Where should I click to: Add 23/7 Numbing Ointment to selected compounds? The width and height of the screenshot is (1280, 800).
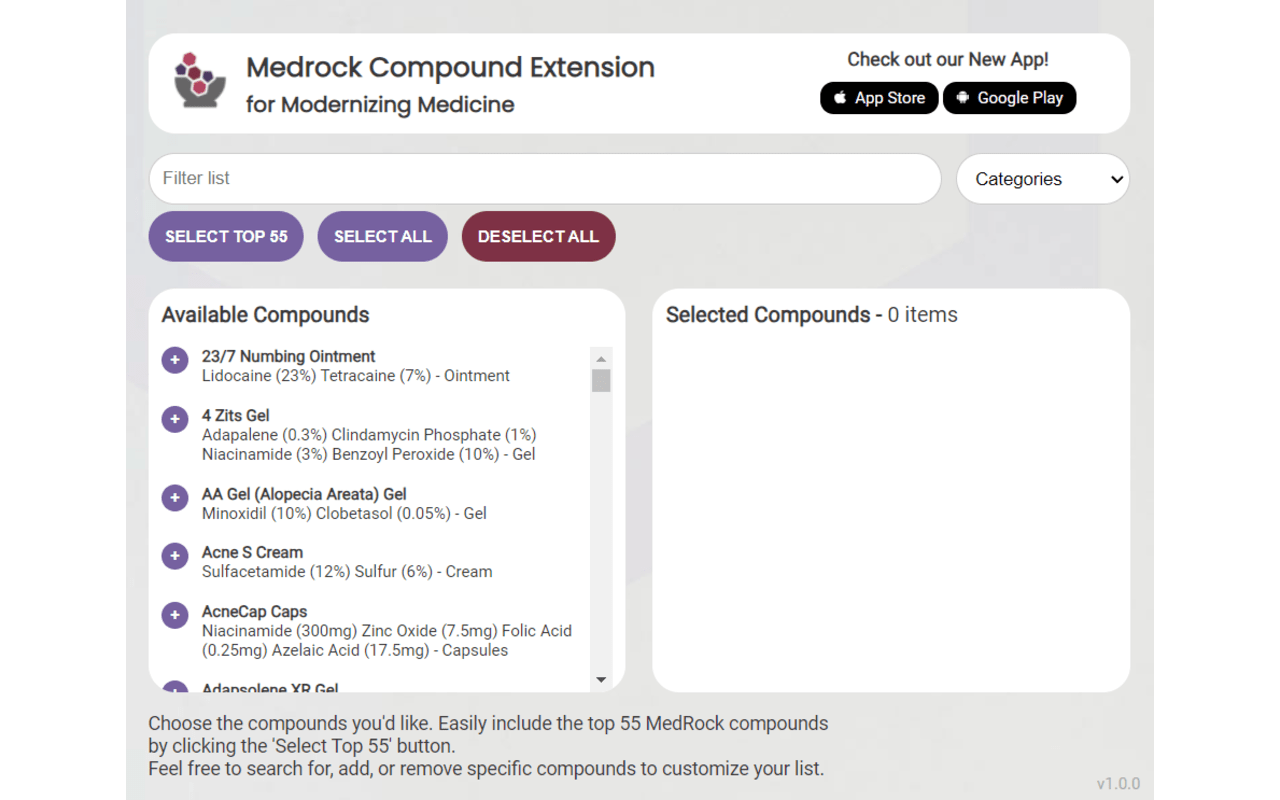click(174, 360)
